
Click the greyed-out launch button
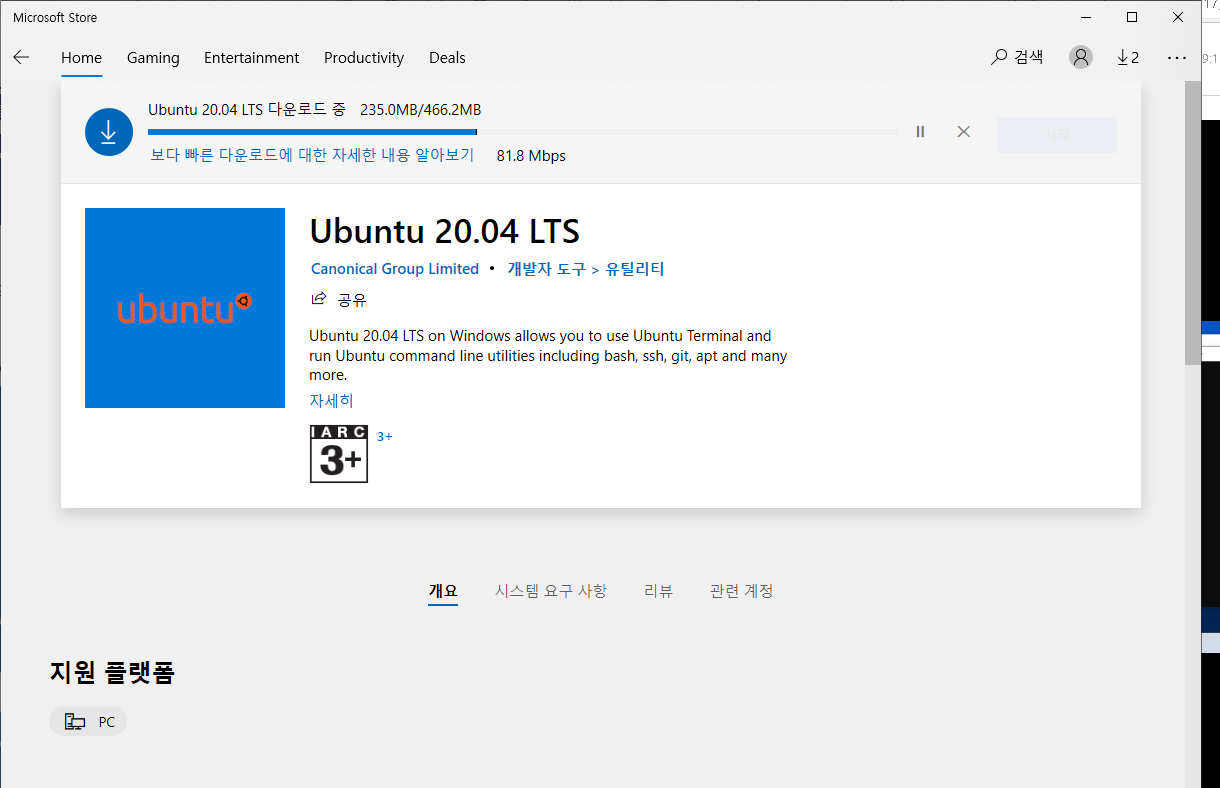pyautogui.click(x=1057, y=135)
